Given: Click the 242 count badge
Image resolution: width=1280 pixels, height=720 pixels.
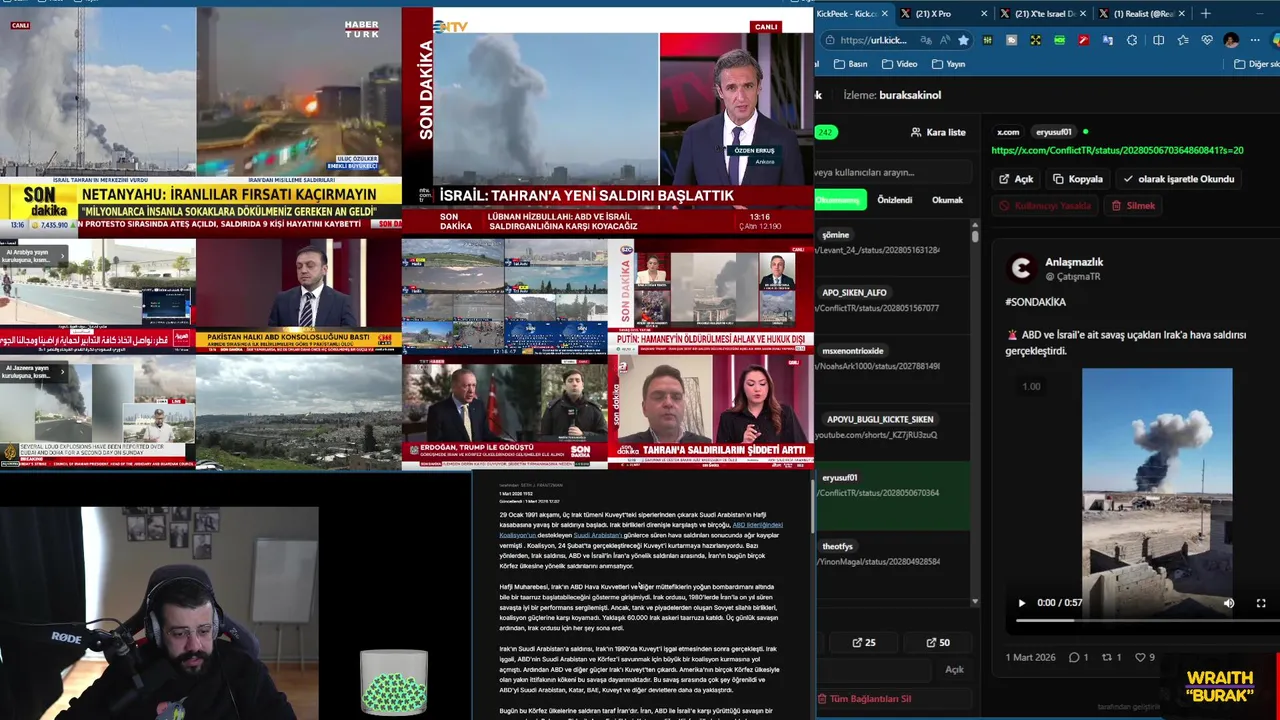Looking at the screenshot, I should click(826, 132).
